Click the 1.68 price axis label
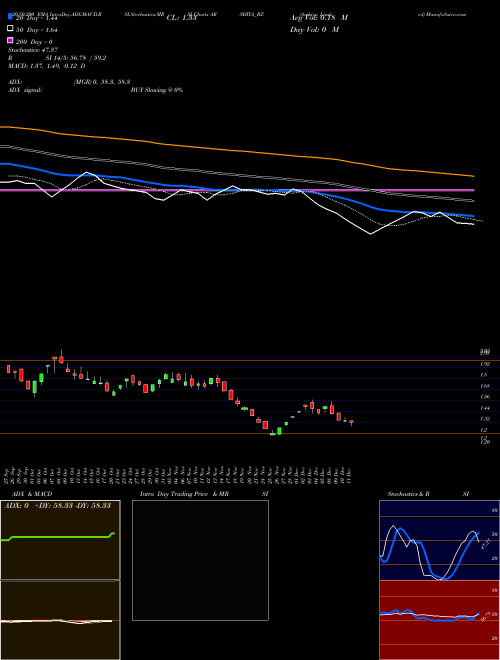500x660 pixels. click(484, 386)
